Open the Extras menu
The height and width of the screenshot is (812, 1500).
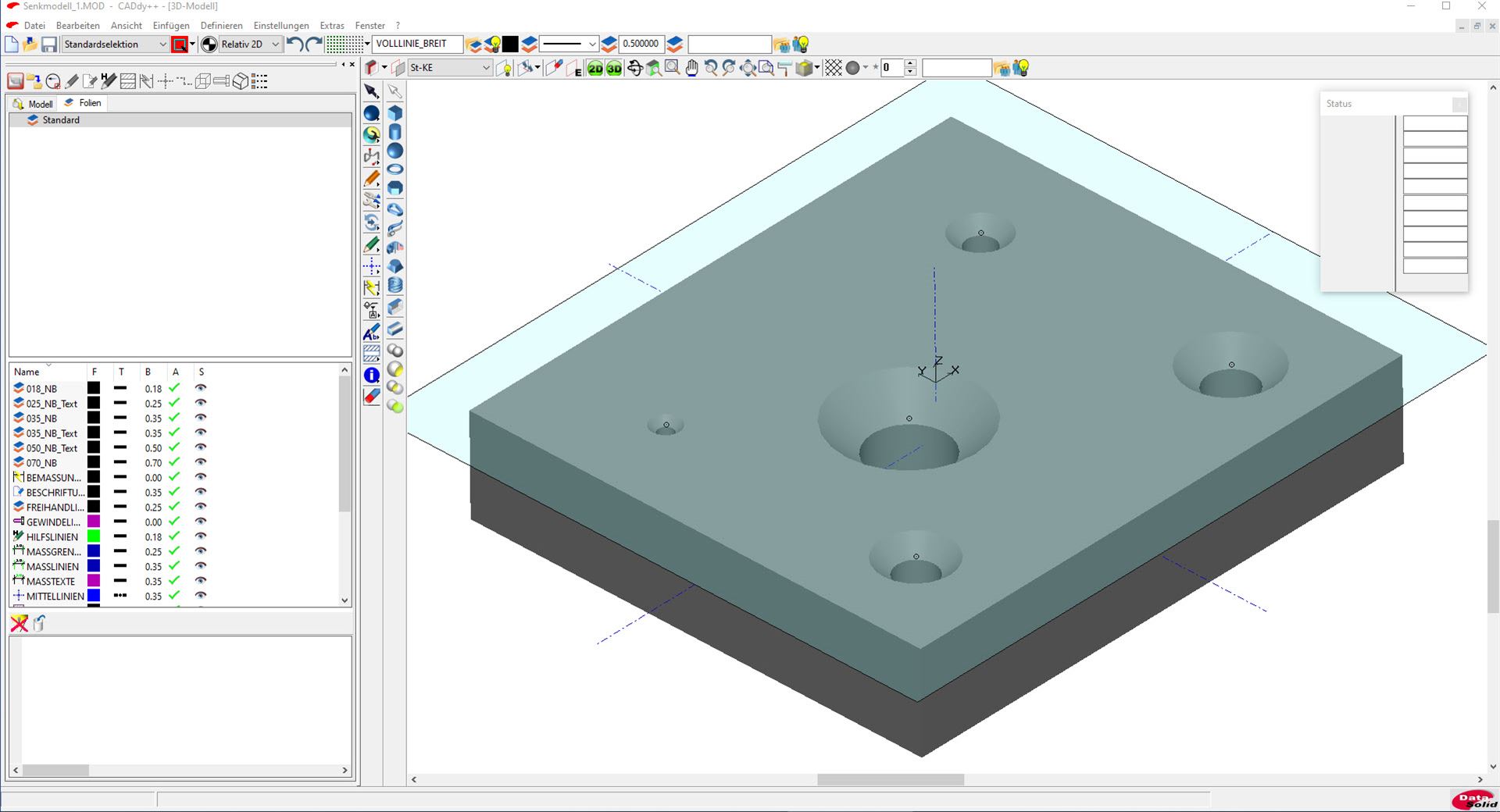[x=332, y=26]
